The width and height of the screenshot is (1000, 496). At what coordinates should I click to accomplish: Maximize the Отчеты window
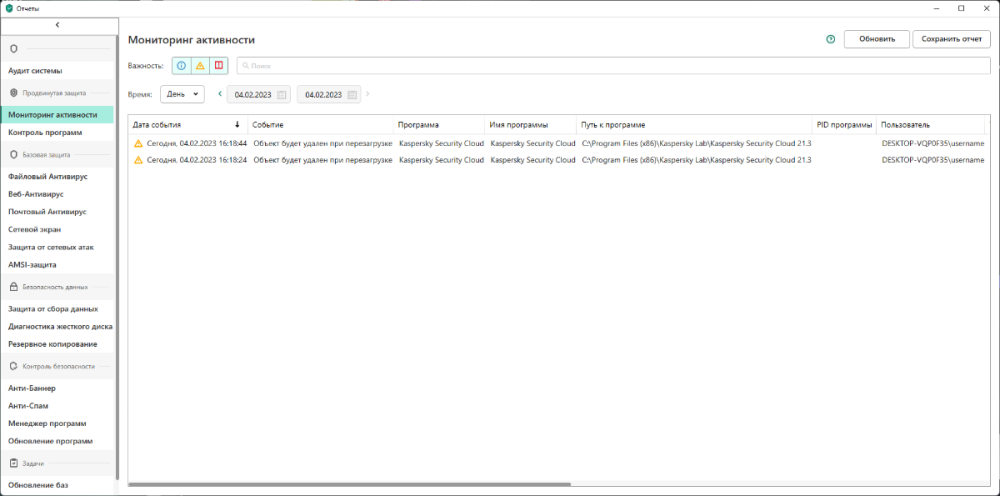[x=960, y=8]
